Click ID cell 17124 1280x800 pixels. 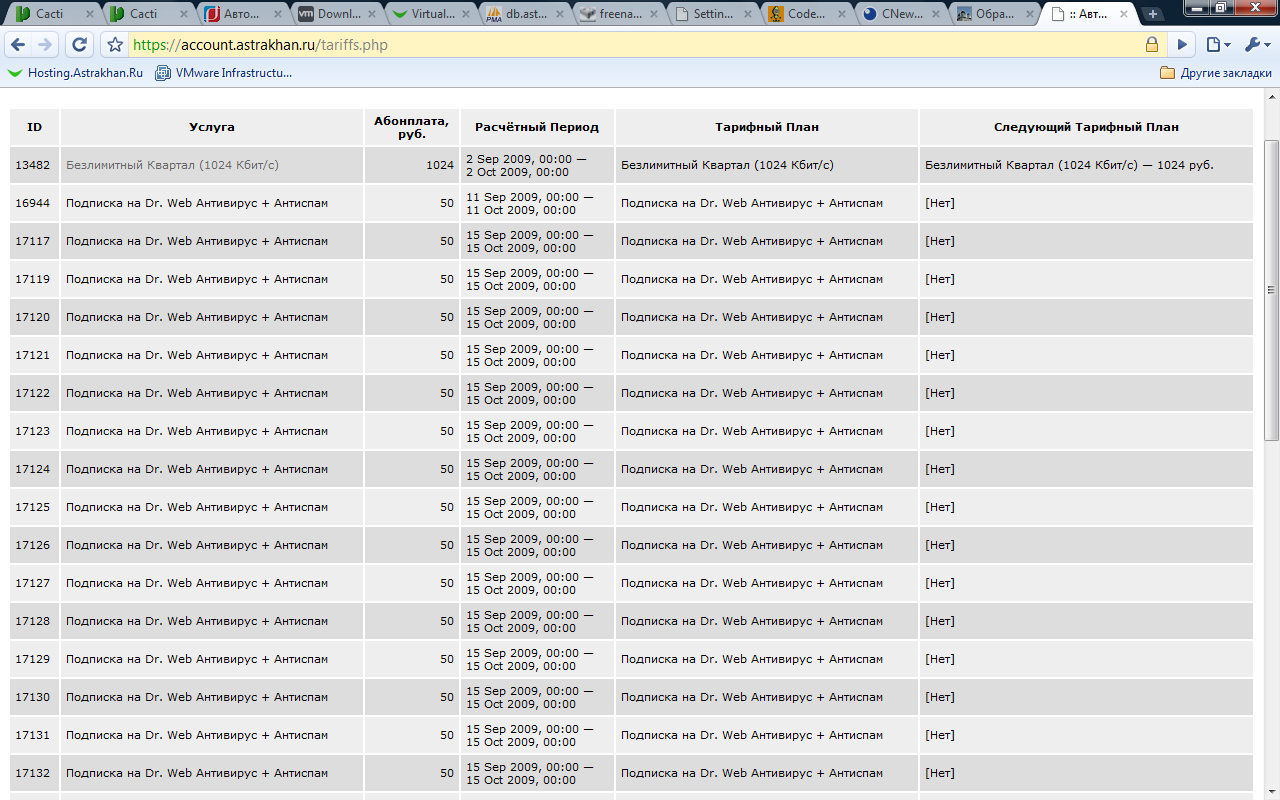(x=35, y=469)
